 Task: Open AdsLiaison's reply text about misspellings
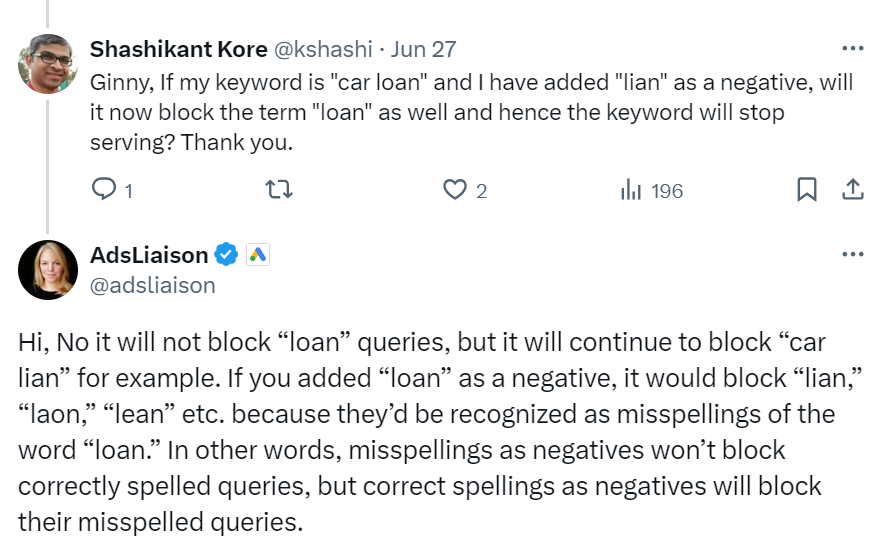[x=439, y=432]
